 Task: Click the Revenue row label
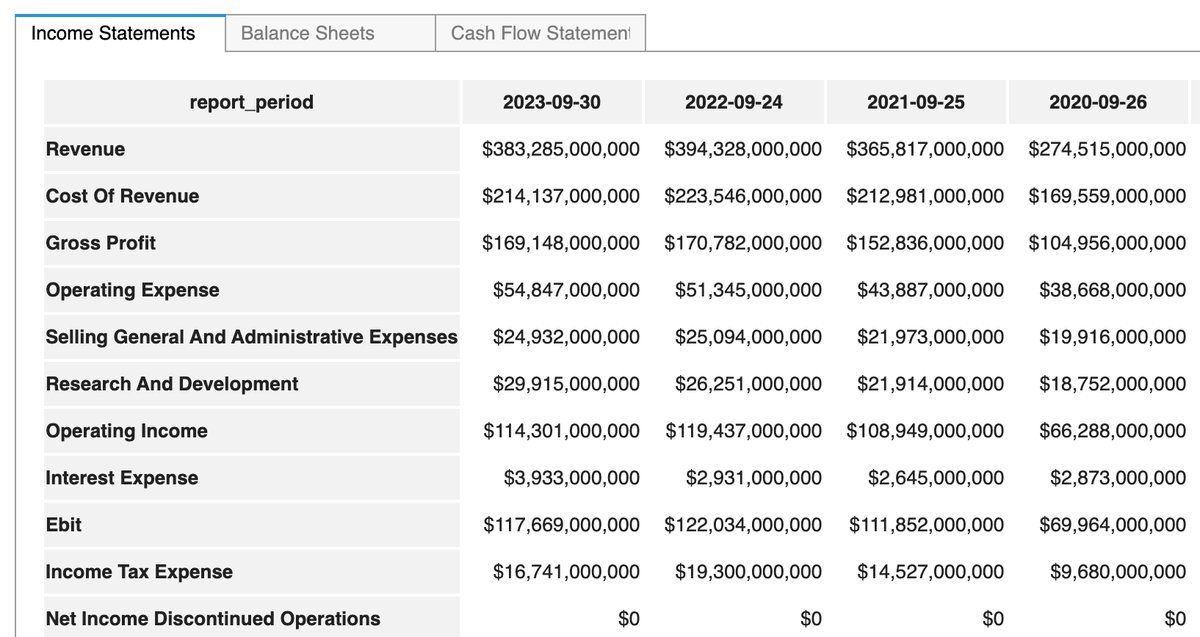pyautogui.click(x=86, y=149)
